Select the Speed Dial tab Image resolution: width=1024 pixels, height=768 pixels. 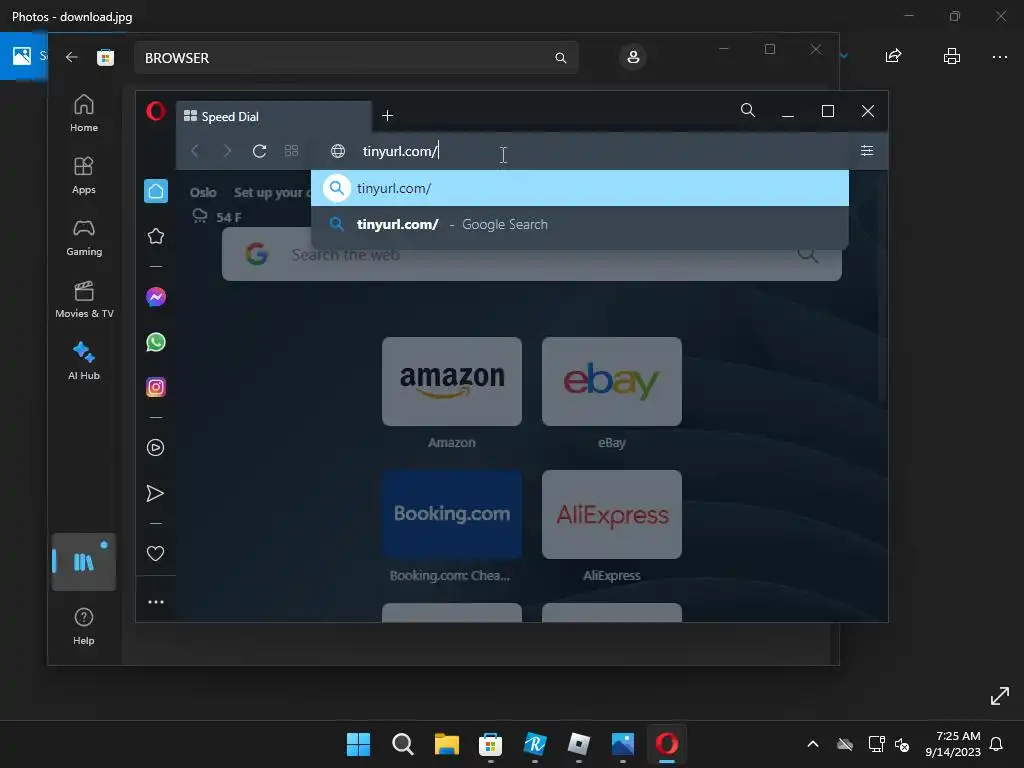pyautogui.click(x=274, y=116)
